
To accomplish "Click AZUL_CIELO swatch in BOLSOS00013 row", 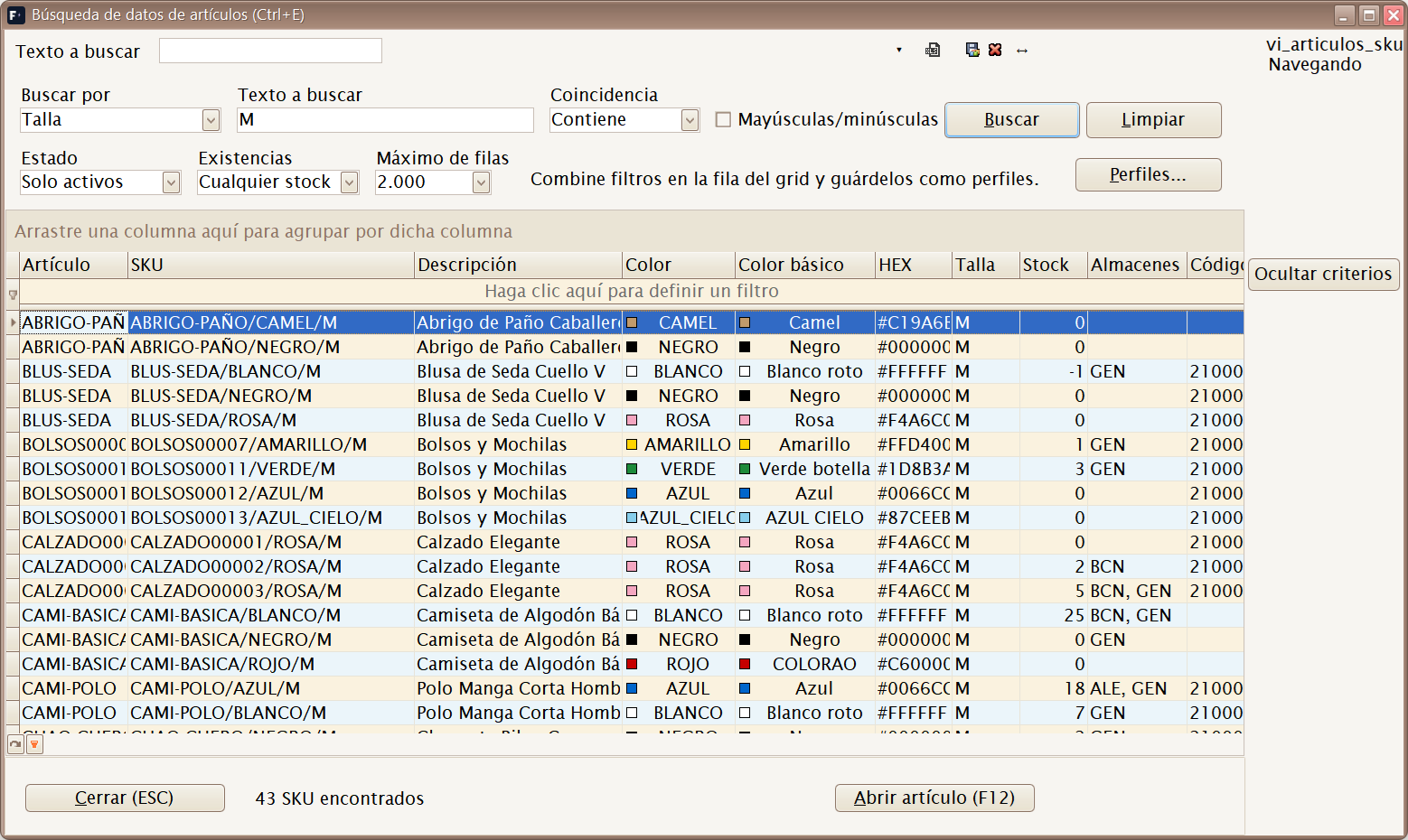I will 633,518.
